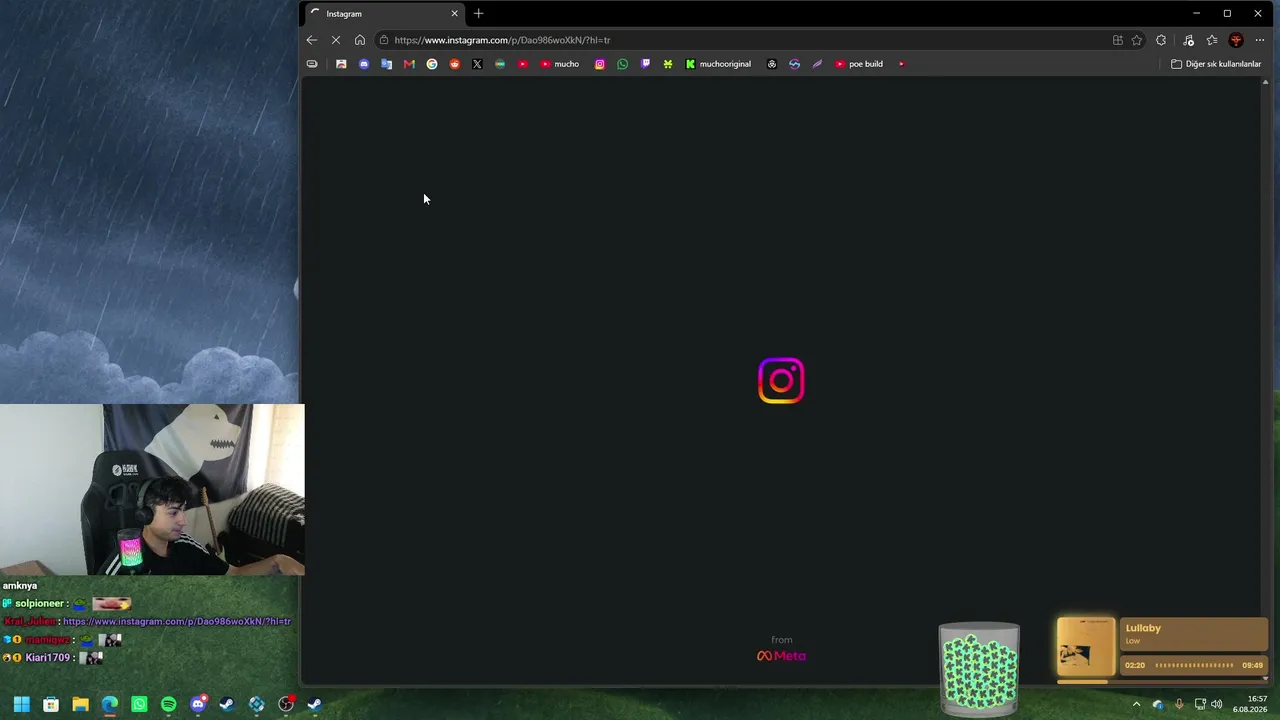Click the 'Kiari1709' chat username

click(47, 658)
